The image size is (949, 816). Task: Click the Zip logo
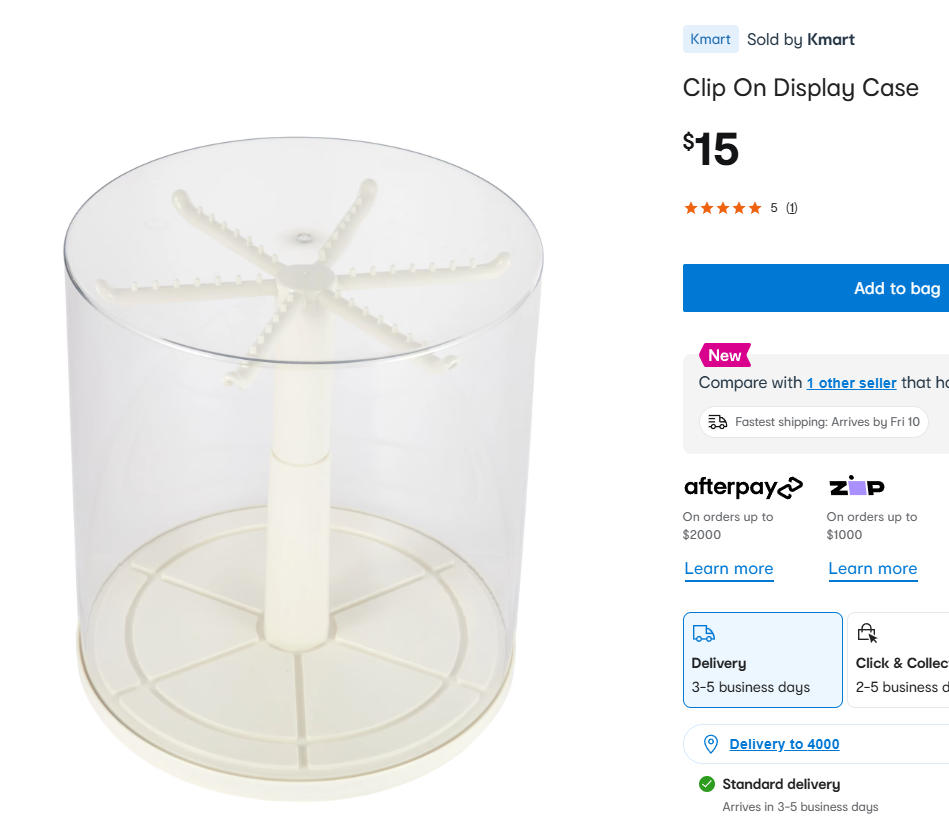(856, 486)
